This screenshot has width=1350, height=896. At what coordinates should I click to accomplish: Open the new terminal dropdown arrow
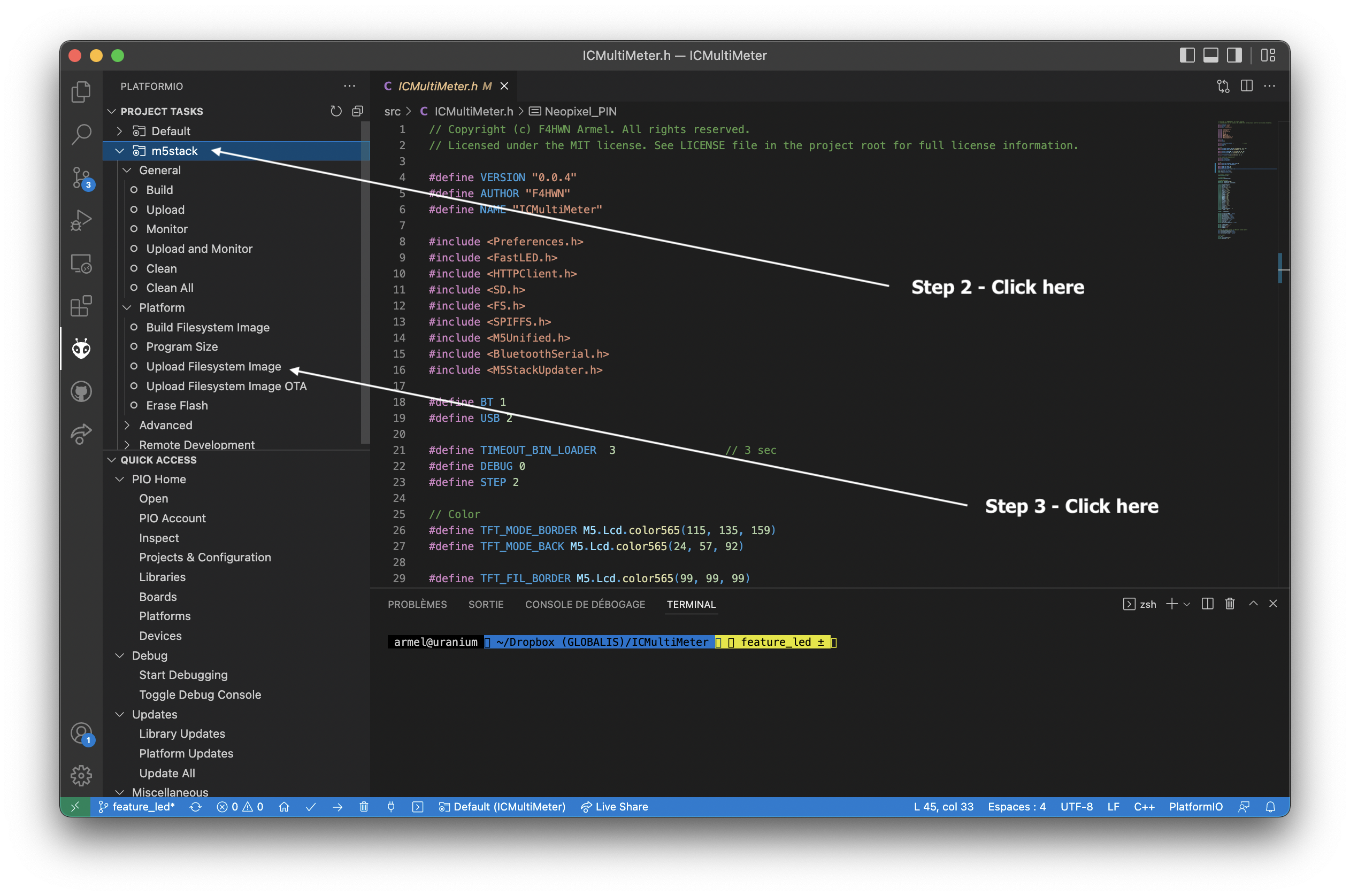pyautogui.click(x=1186, y=605)
